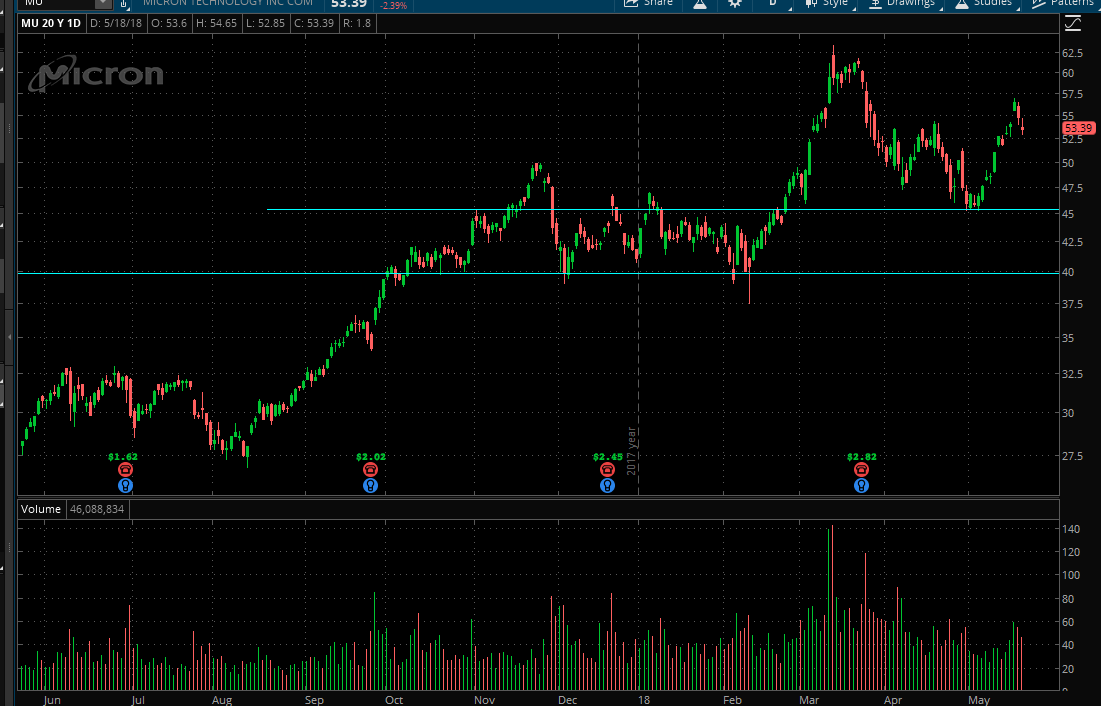
Task: Open the Patterns menu
Action: pos(1064,4)
